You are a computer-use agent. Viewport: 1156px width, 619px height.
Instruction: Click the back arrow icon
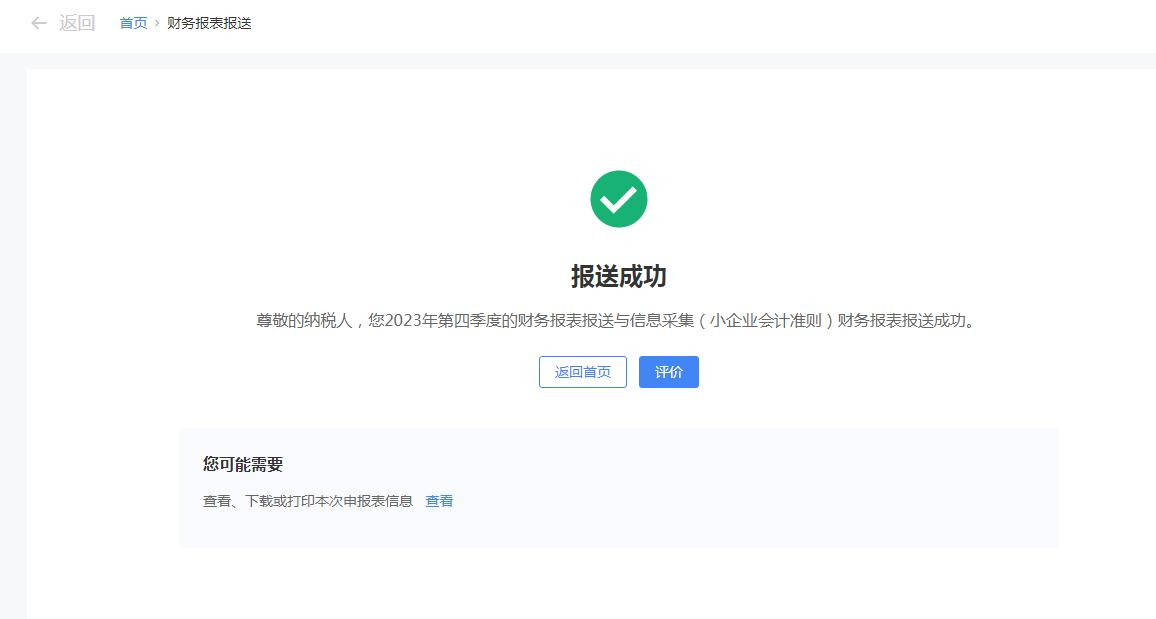(x=39, y=23)
